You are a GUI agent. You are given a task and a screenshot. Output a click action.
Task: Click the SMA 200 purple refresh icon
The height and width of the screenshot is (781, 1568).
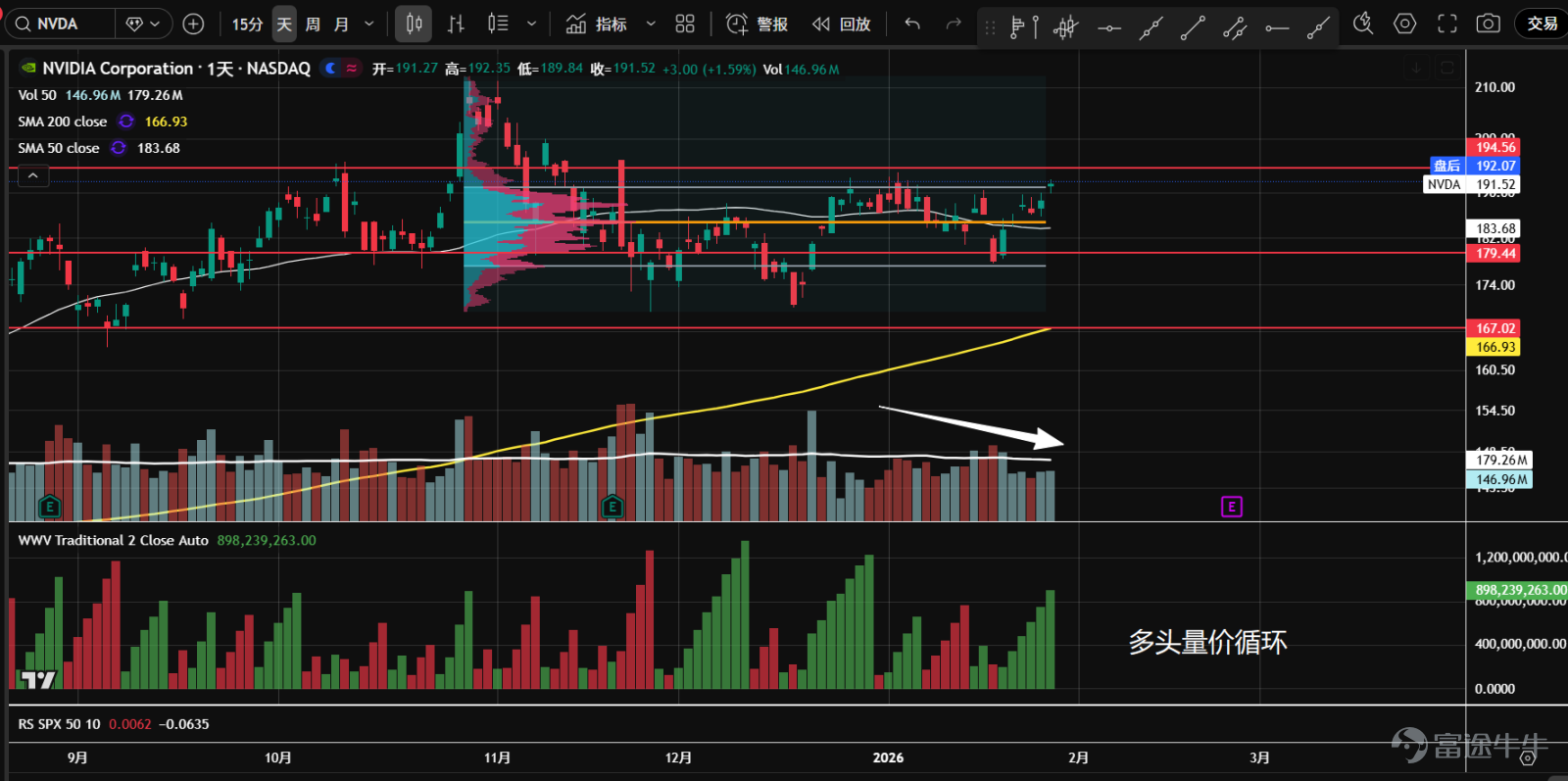point(126,122)
